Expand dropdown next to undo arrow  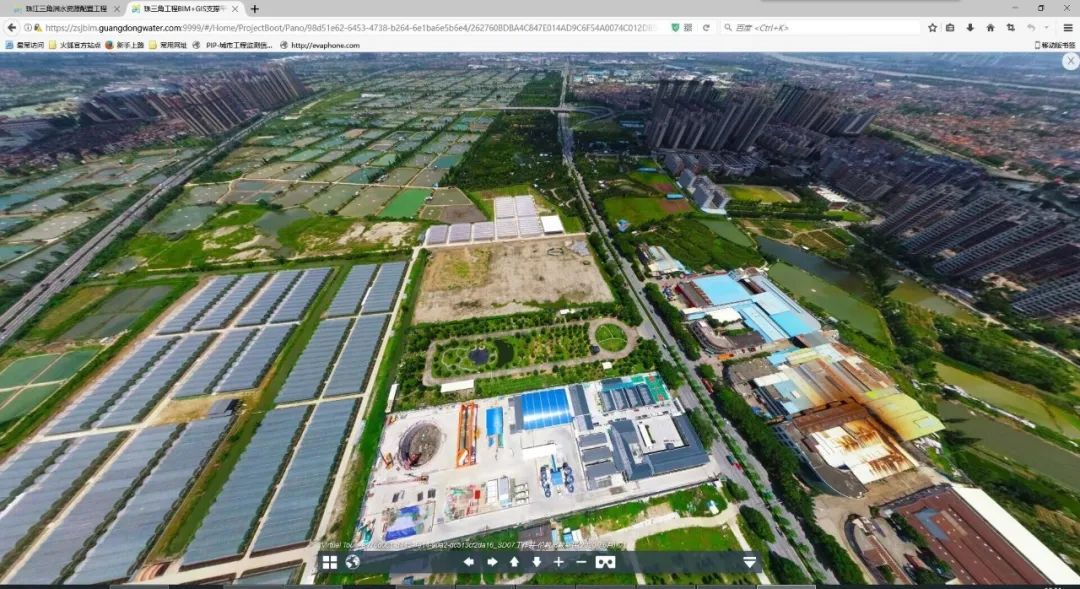tap(1046, 28)
